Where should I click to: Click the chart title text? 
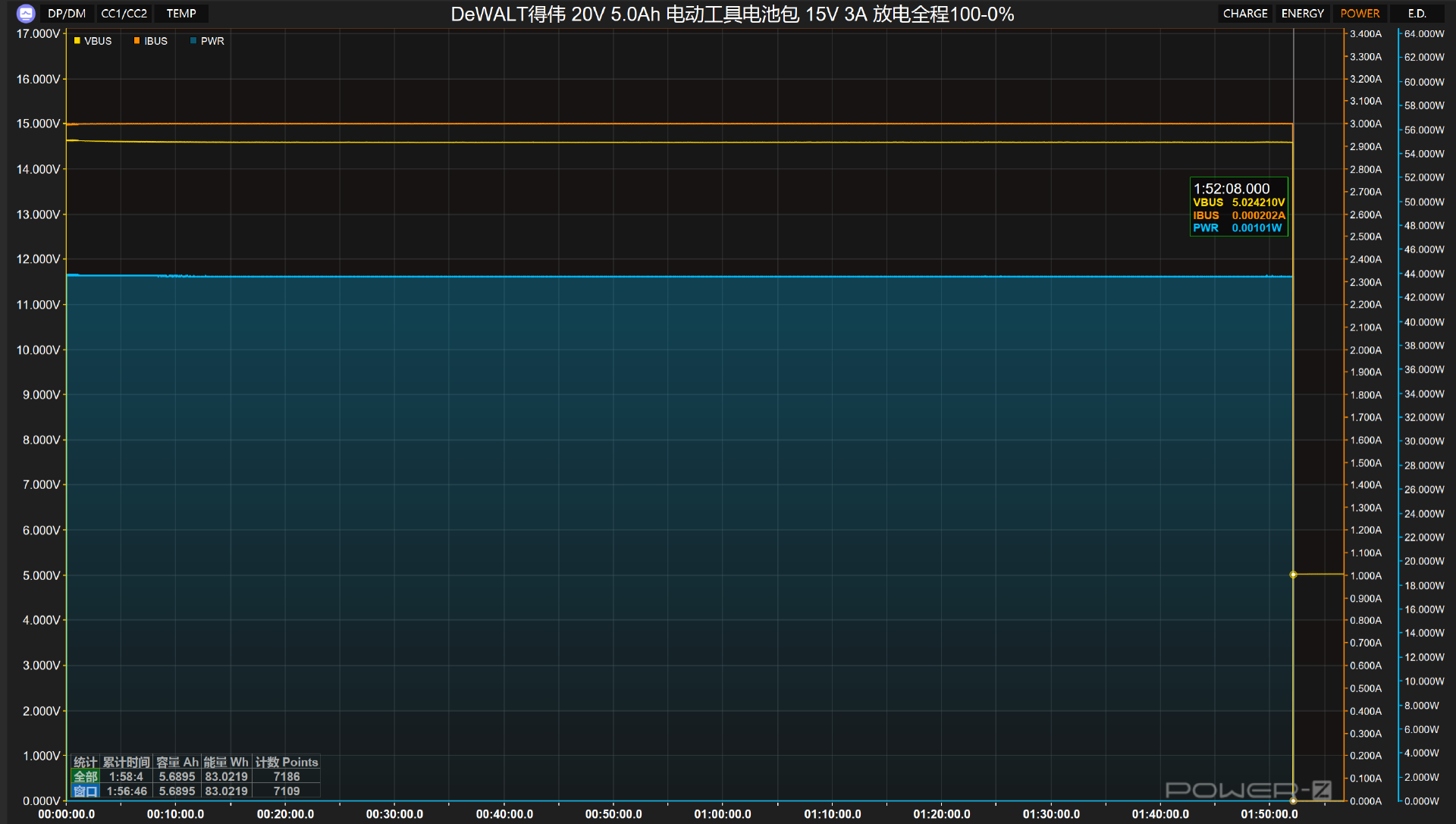[x=732, y=14]
